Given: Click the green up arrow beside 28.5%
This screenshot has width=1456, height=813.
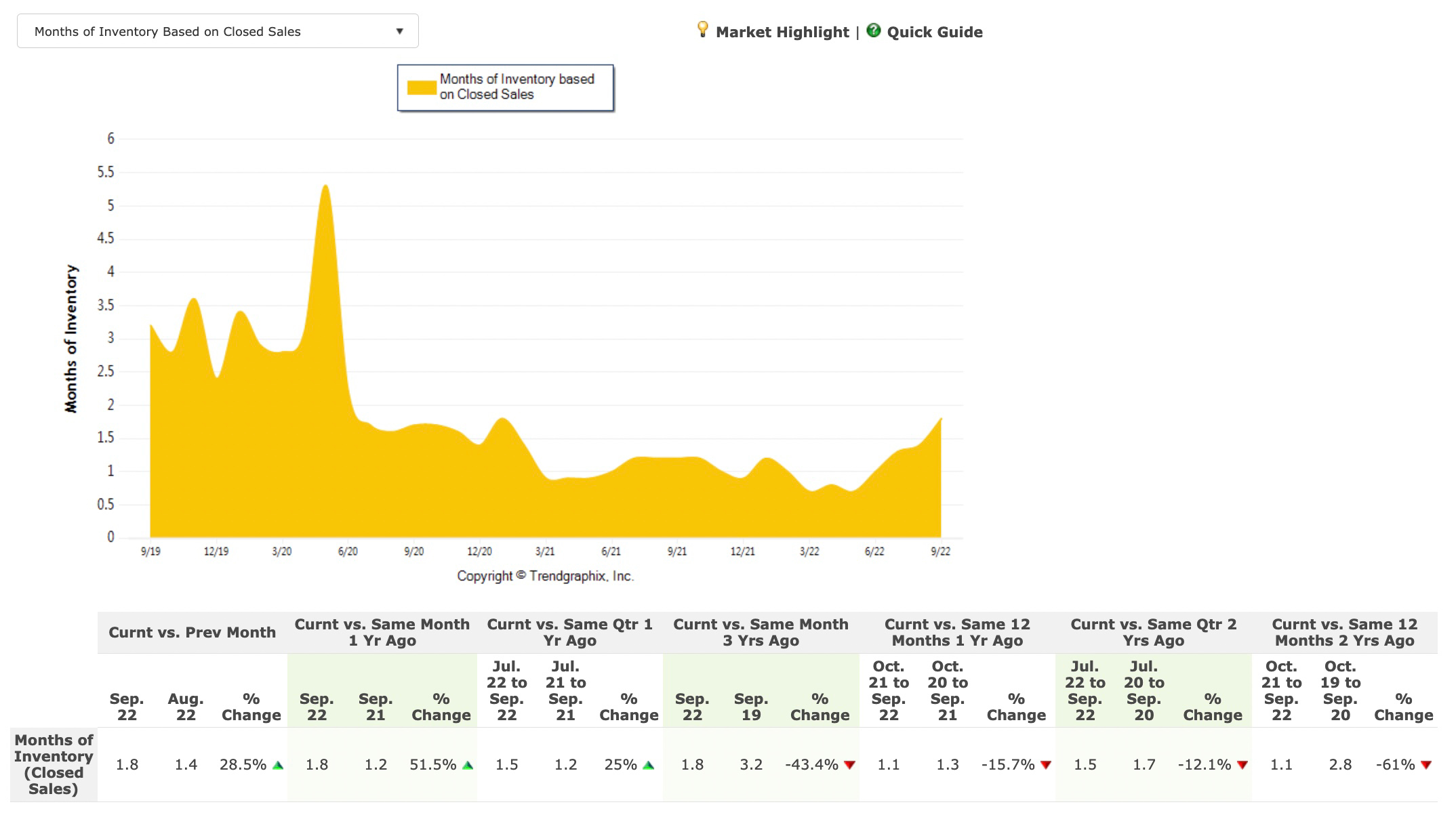Looking at the screenshot, I should pyautogui.click(x=277, y=766).
